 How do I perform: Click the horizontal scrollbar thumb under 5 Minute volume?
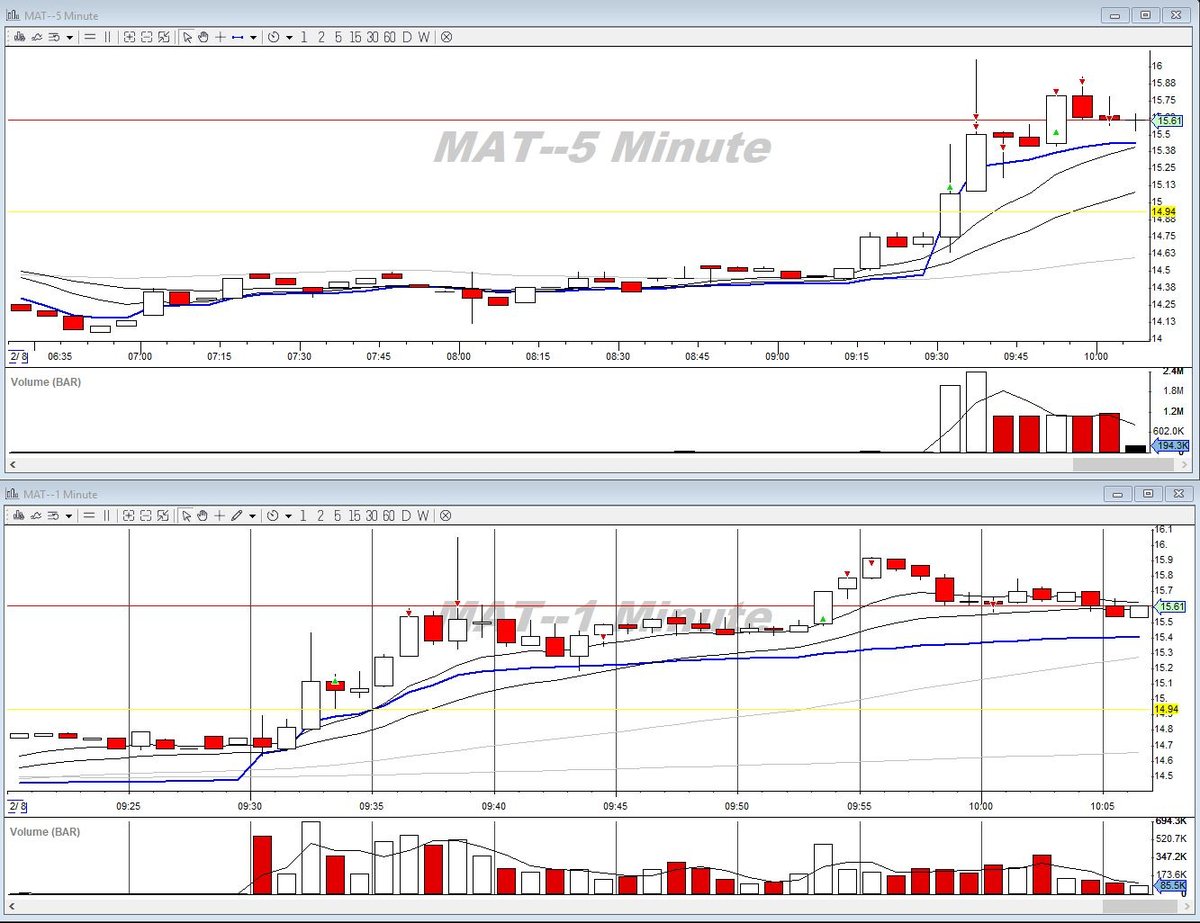pos(1106,464)
